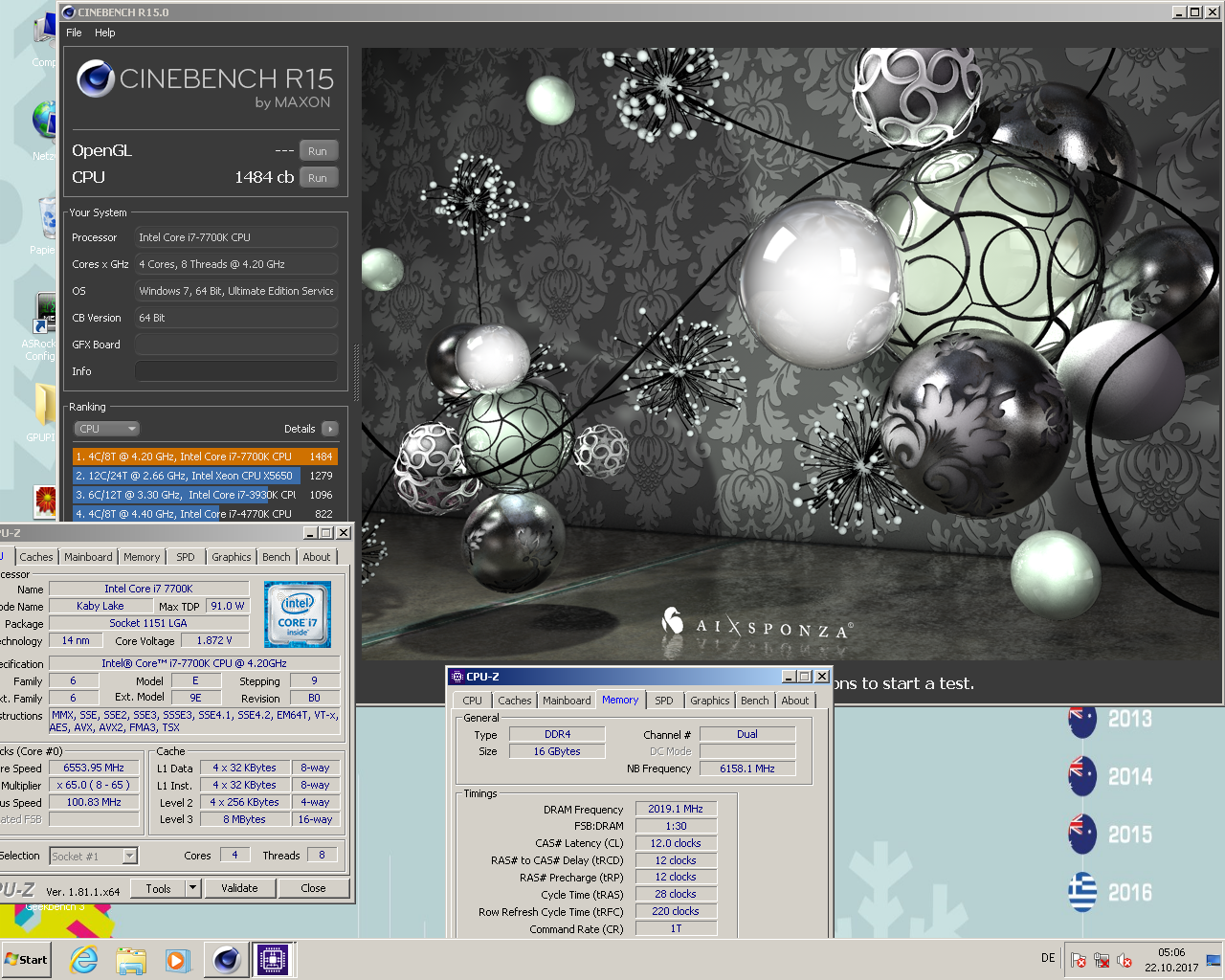Image resolution: width=1225 pixels, height=980 pixels.
Task: Open the ASRock Config desktop icon
Action: (42, 325)
